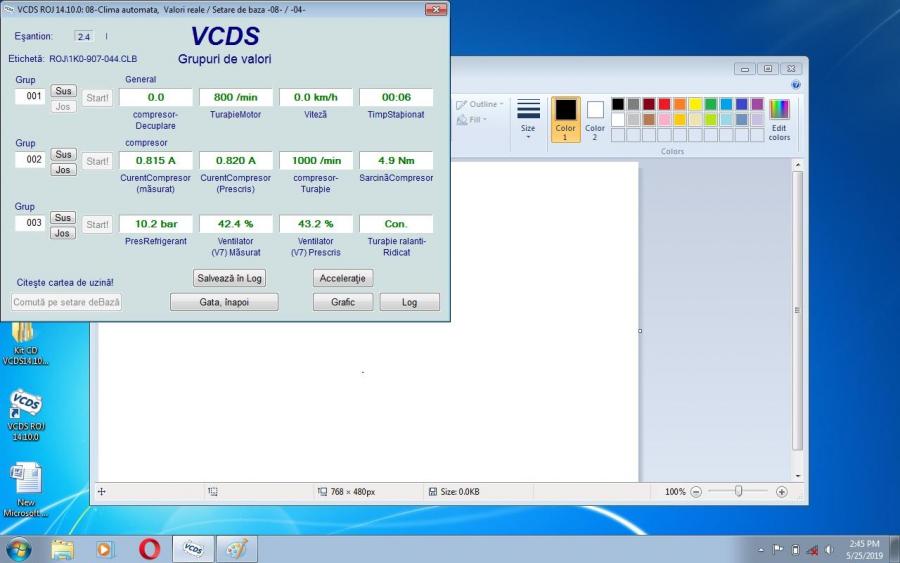The image size is (900, 563).
Task: Click the zoom in plus button
Action: point(782,492)
